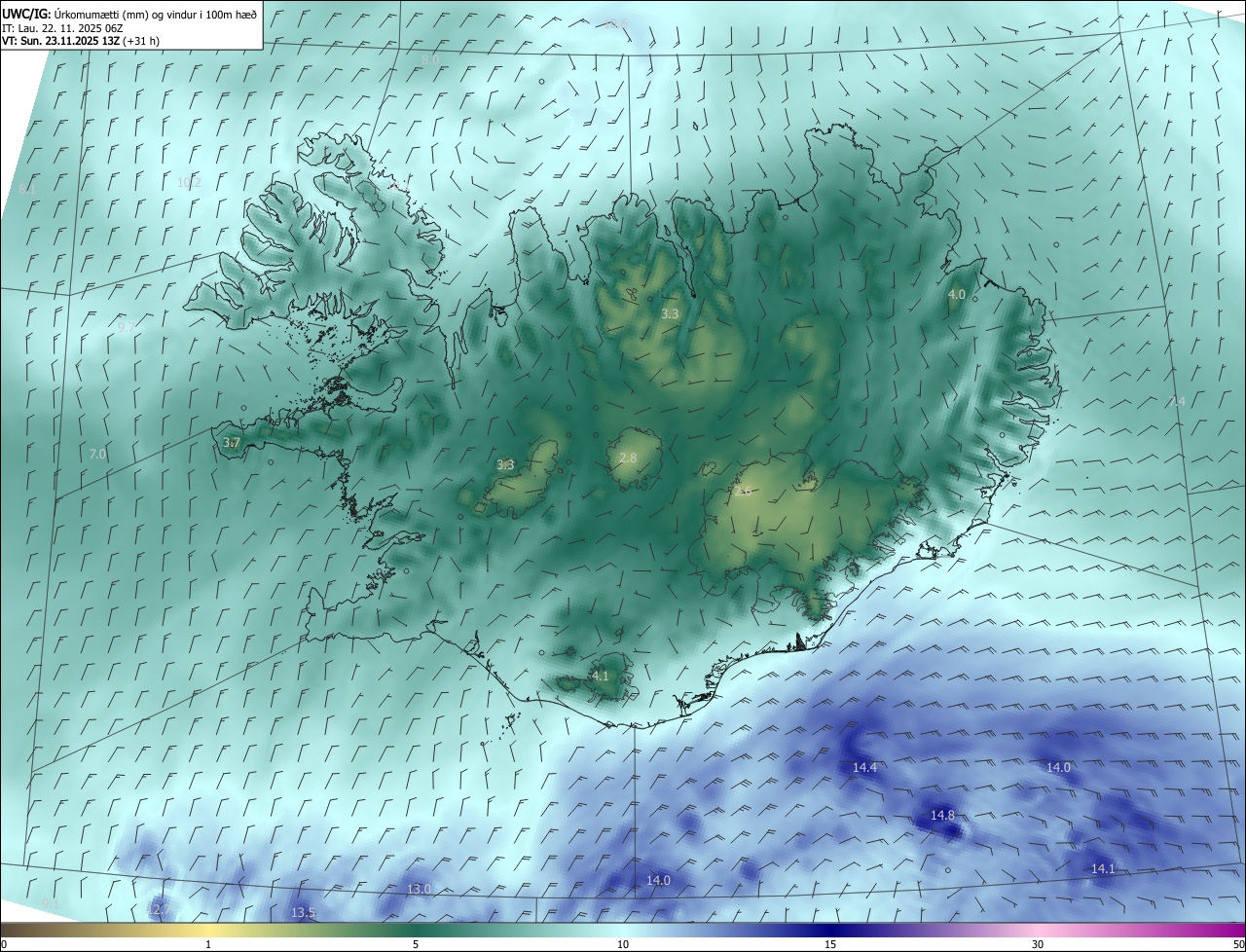This screenshot has height=952, width=1246.
Task: Click the 7.0 value label over the sea
Action: click(97, 454)
